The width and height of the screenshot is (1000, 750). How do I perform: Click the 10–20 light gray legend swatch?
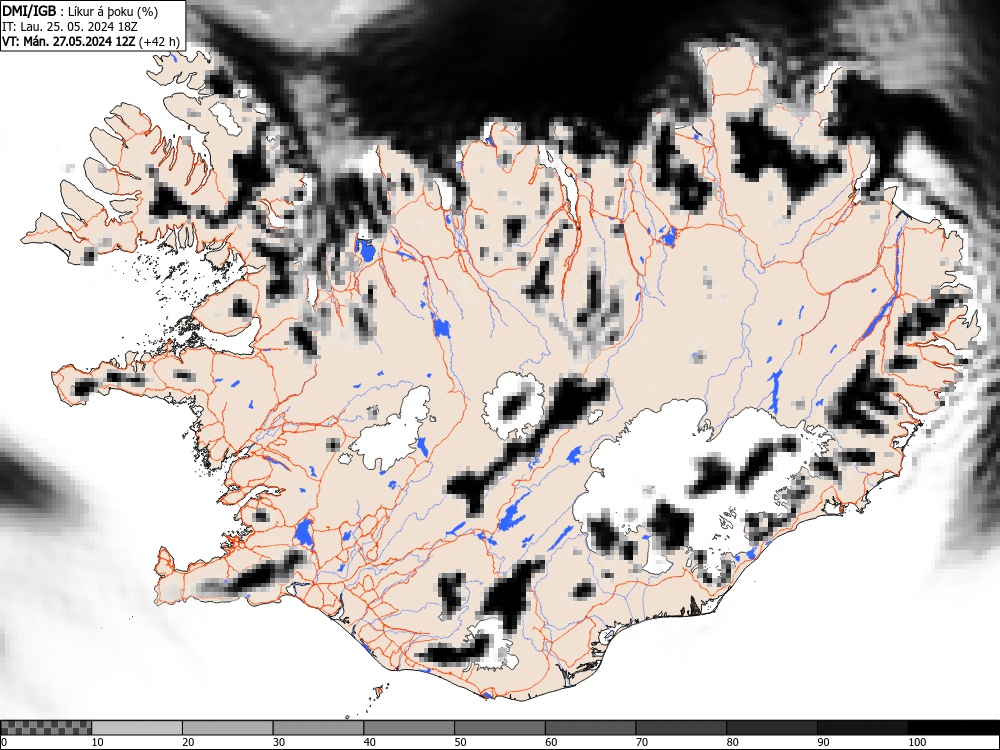pos(137,728)
